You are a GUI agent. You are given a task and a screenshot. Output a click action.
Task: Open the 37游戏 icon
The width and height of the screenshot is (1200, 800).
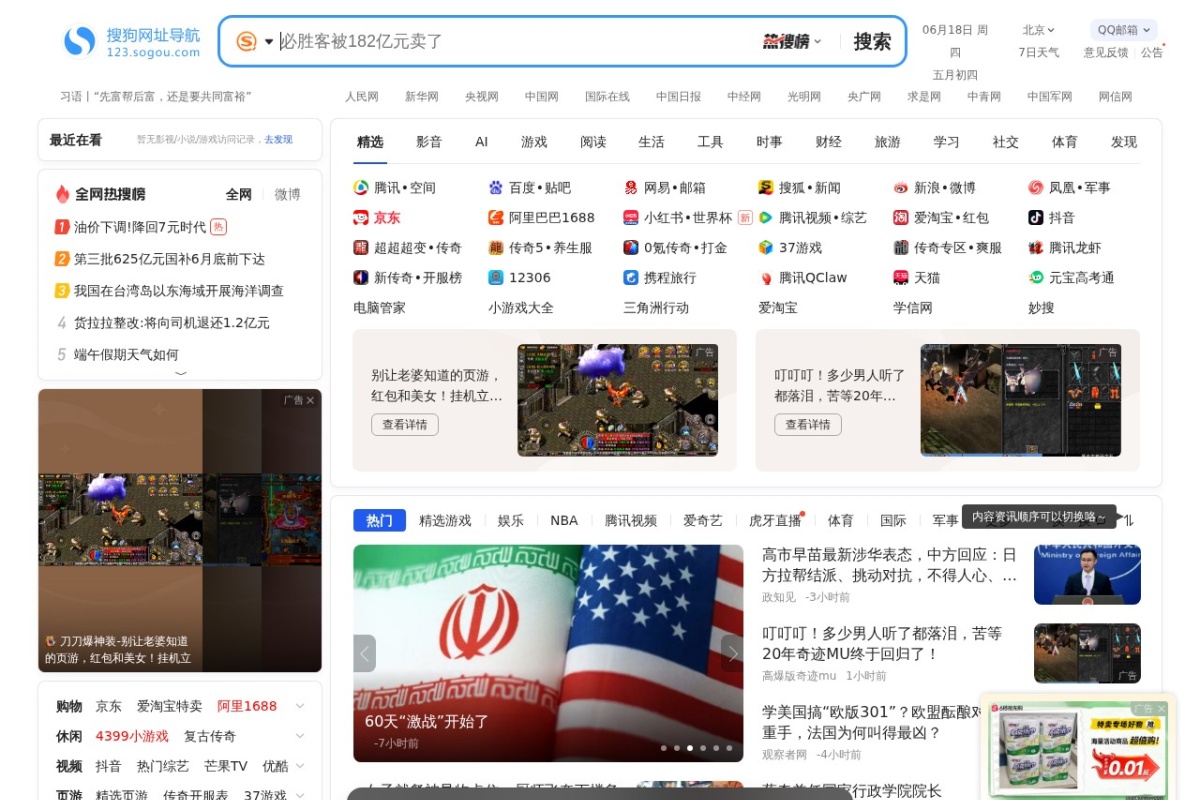(766, 247)
